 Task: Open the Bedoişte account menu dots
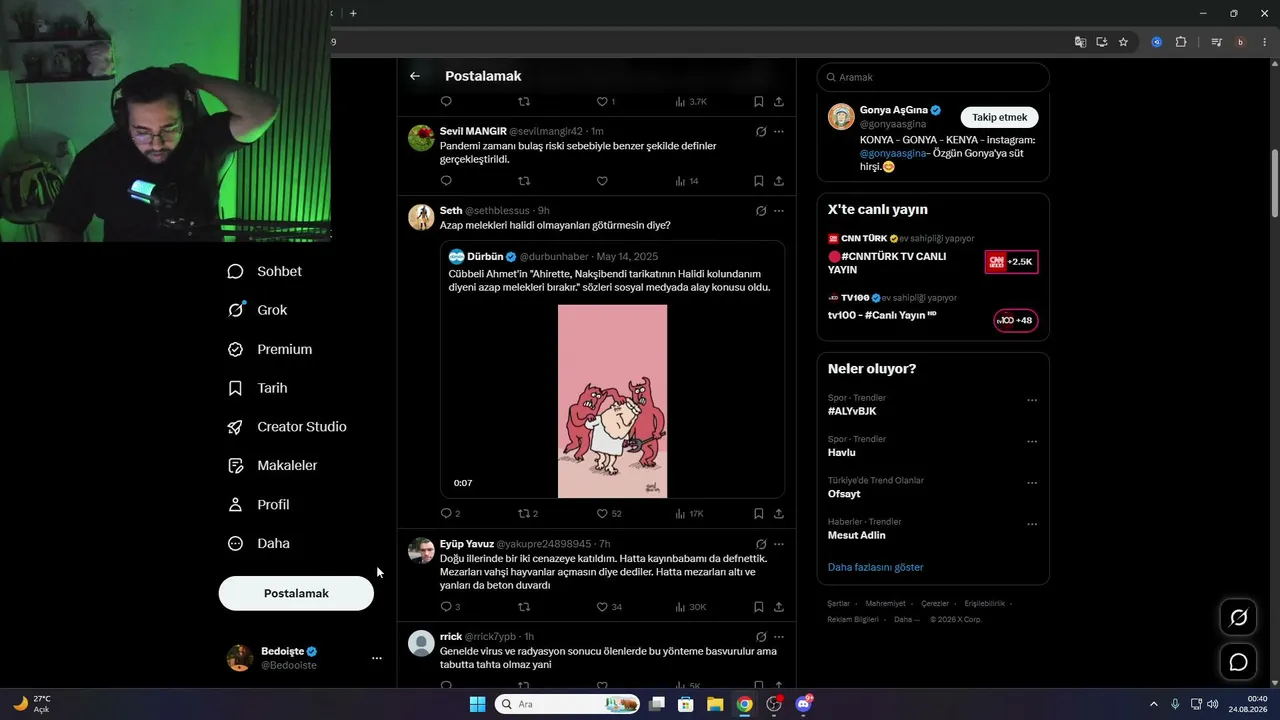[x=377, y=658]
